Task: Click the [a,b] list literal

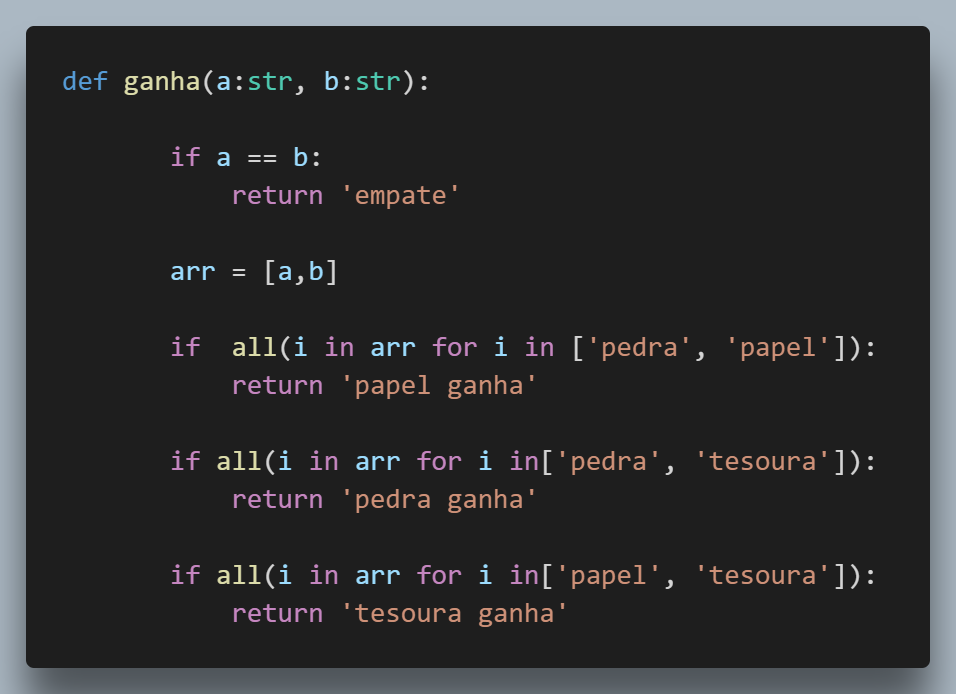Action: (x=301, y=271)
